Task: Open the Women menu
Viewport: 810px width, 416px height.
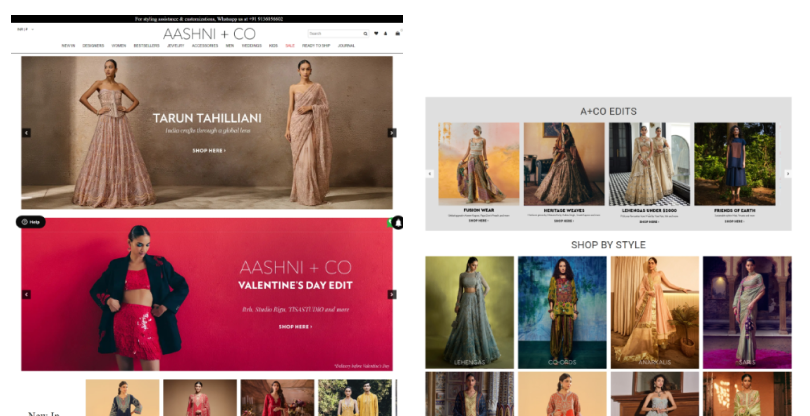Action: coord(119,46)
